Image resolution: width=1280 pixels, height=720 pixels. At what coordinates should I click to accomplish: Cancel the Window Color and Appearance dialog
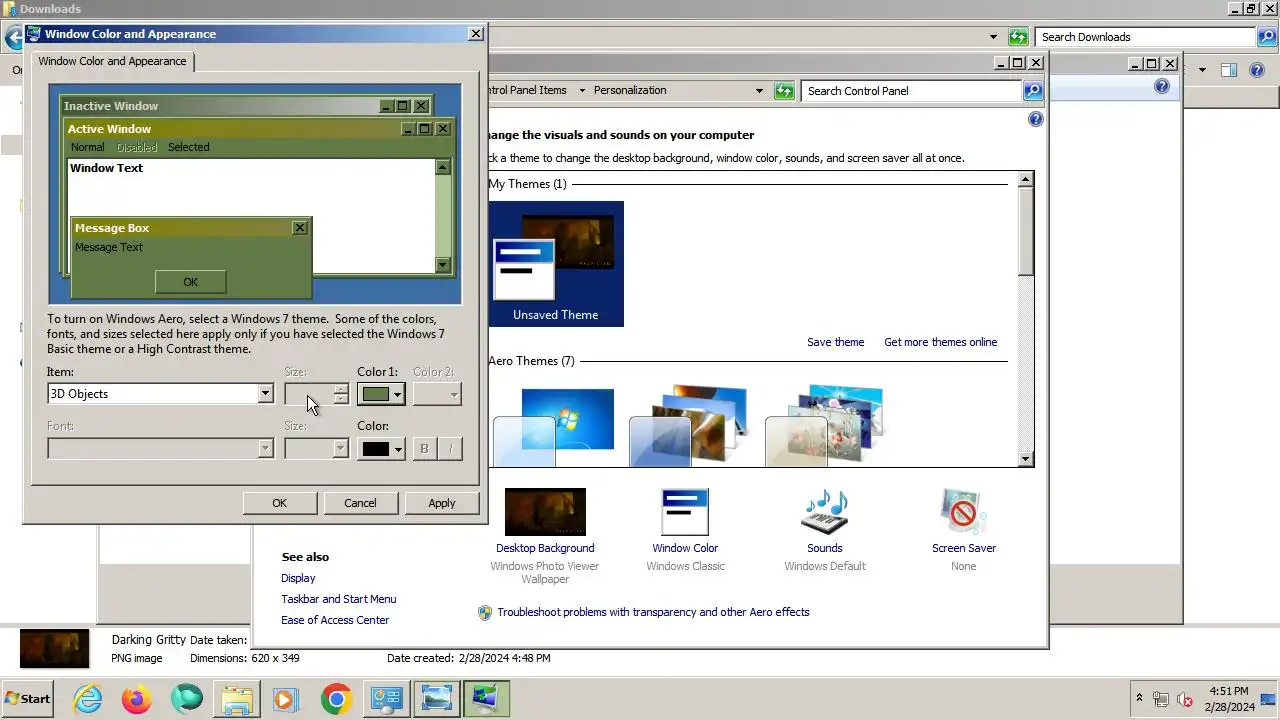pyautogui.click(x=360, y=503)
